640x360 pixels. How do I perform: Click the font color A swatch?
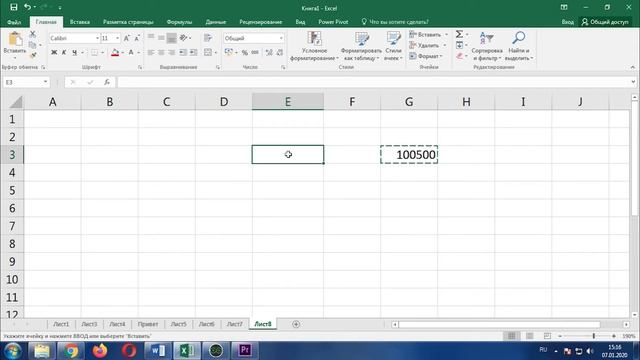pos(131,53)
